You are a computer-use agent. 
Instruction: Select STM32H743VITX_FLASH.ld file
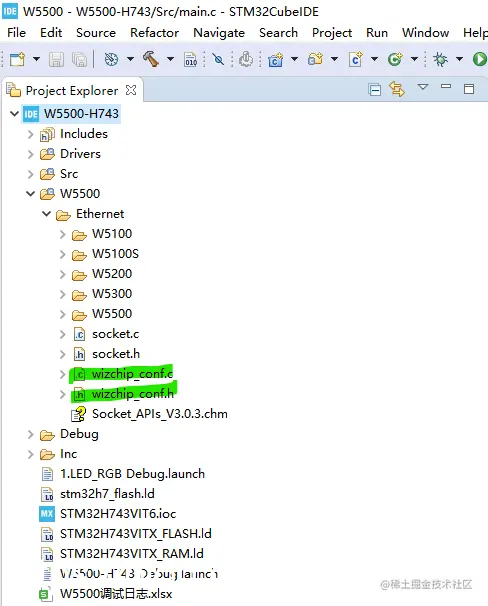tap(136, 534)
